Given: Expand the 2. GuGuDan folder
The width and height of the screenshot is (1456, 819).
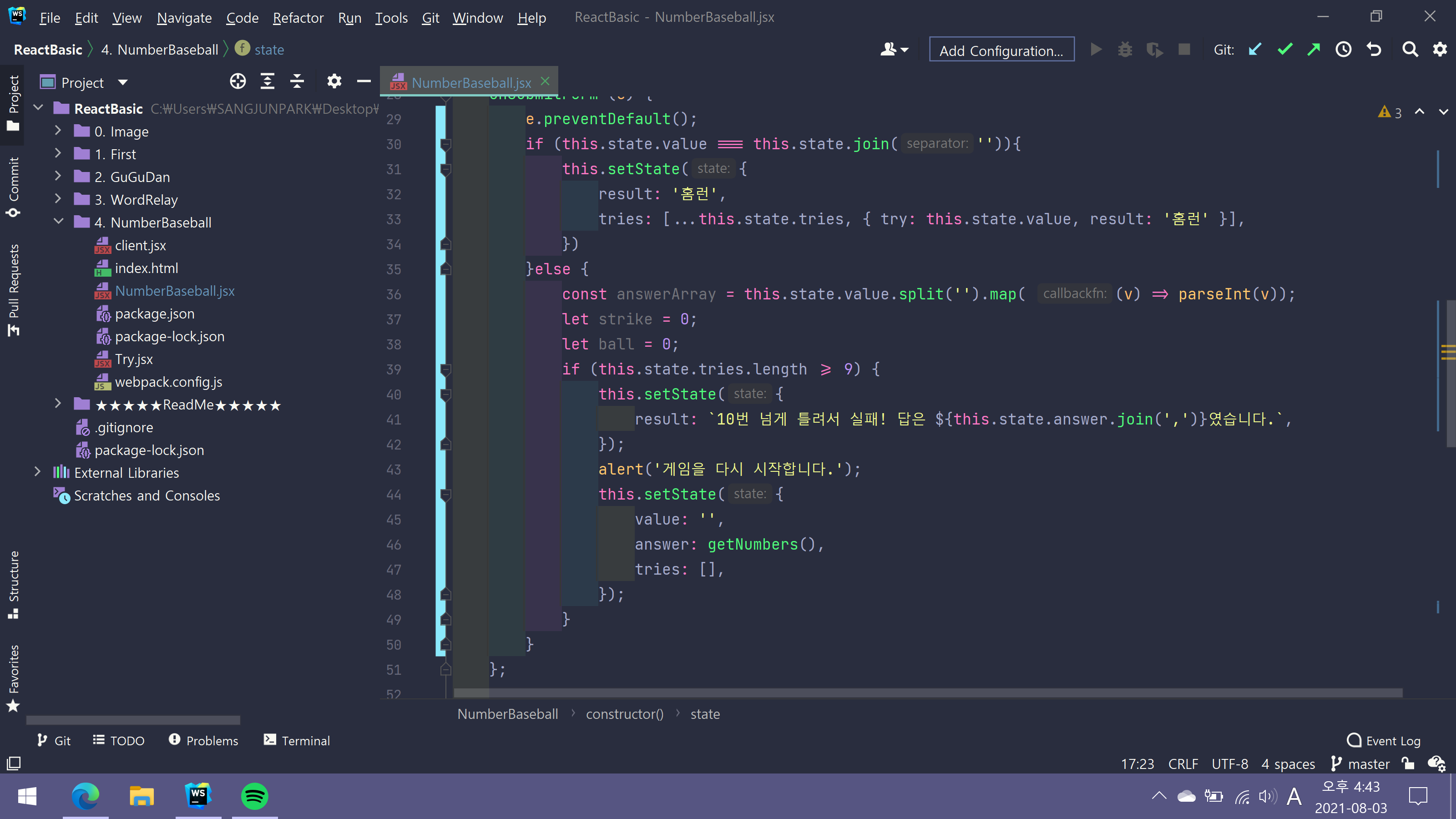Looking at the screenshot, I should [x=58, y=177].
